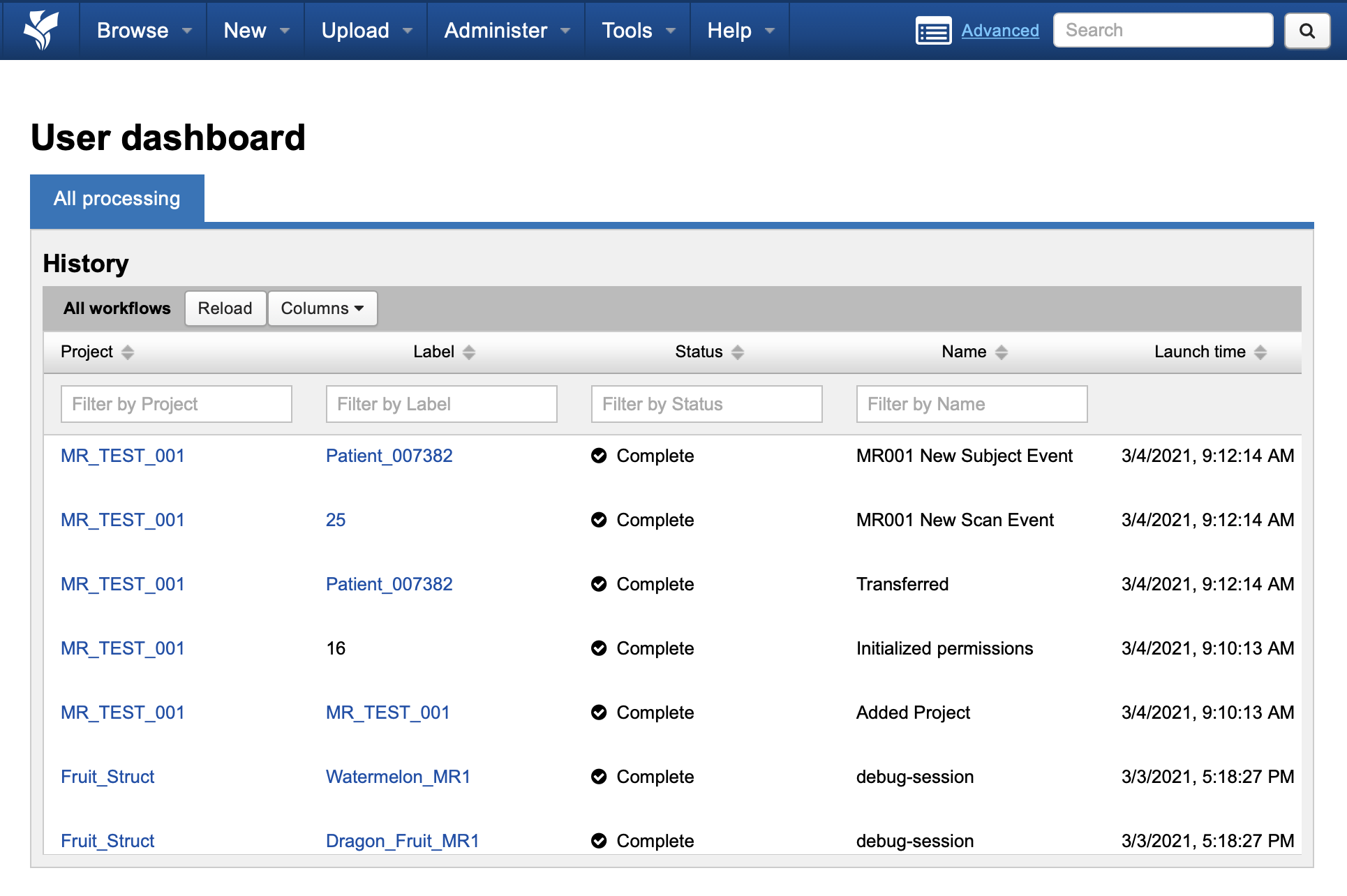Sort by Name column arrows
Viewport: 1347px width, 896px height.
[1002, 352]
